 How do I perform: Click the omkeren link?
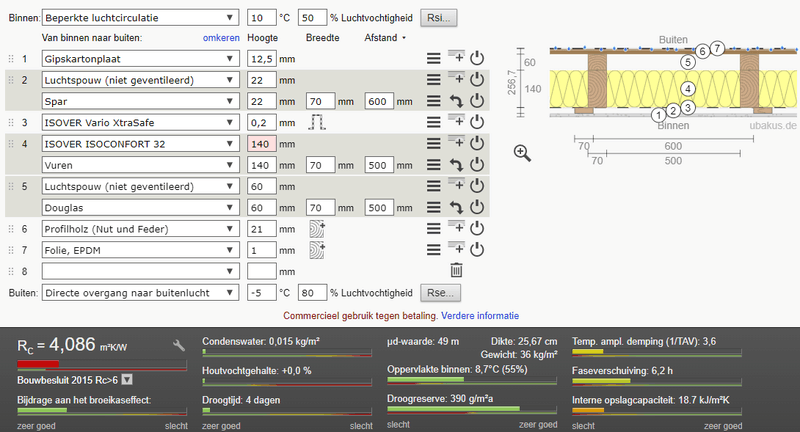point(221,38)
